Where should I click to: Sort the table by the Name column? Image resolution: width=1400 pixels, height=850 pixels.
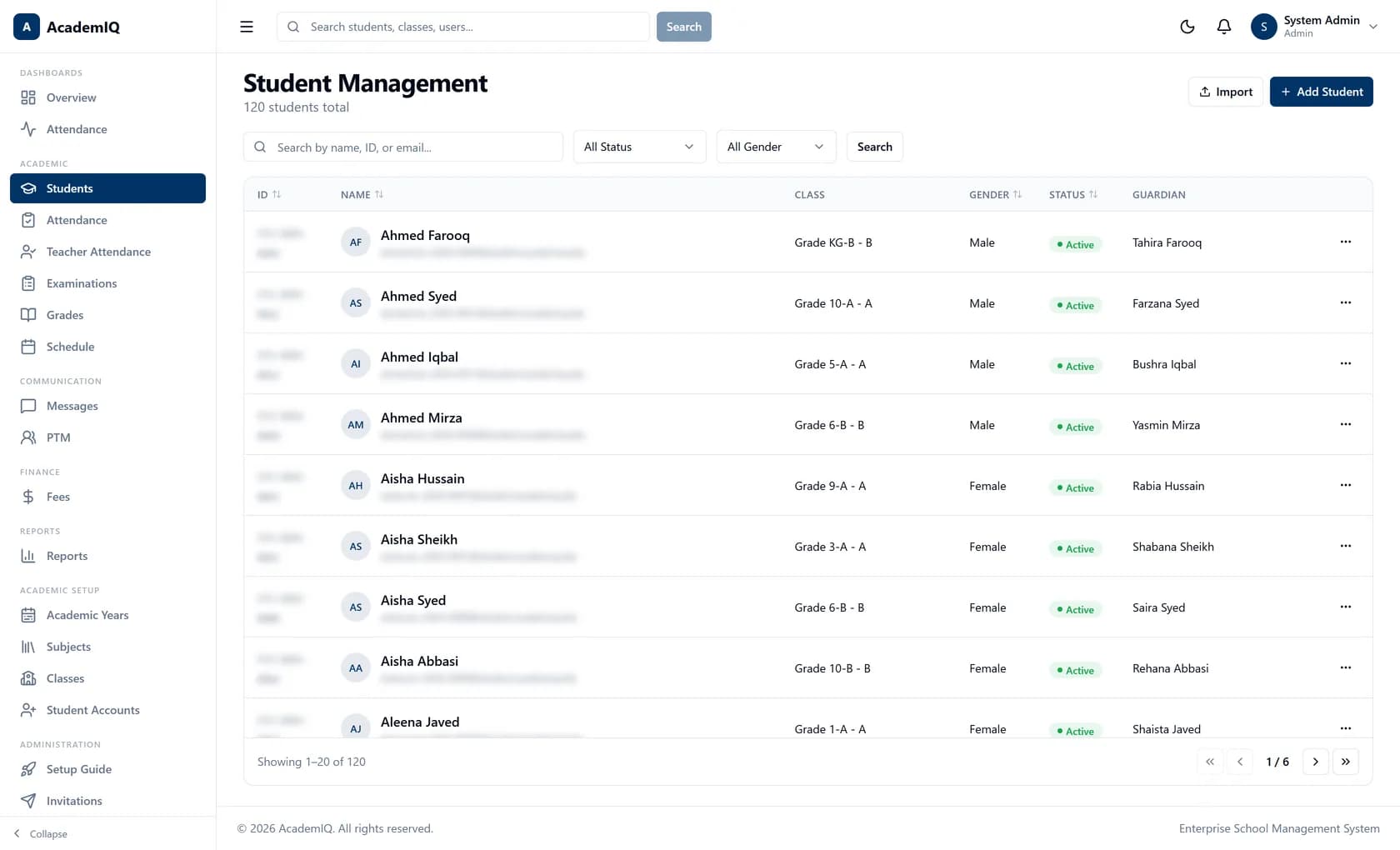(x=362, y=194)
